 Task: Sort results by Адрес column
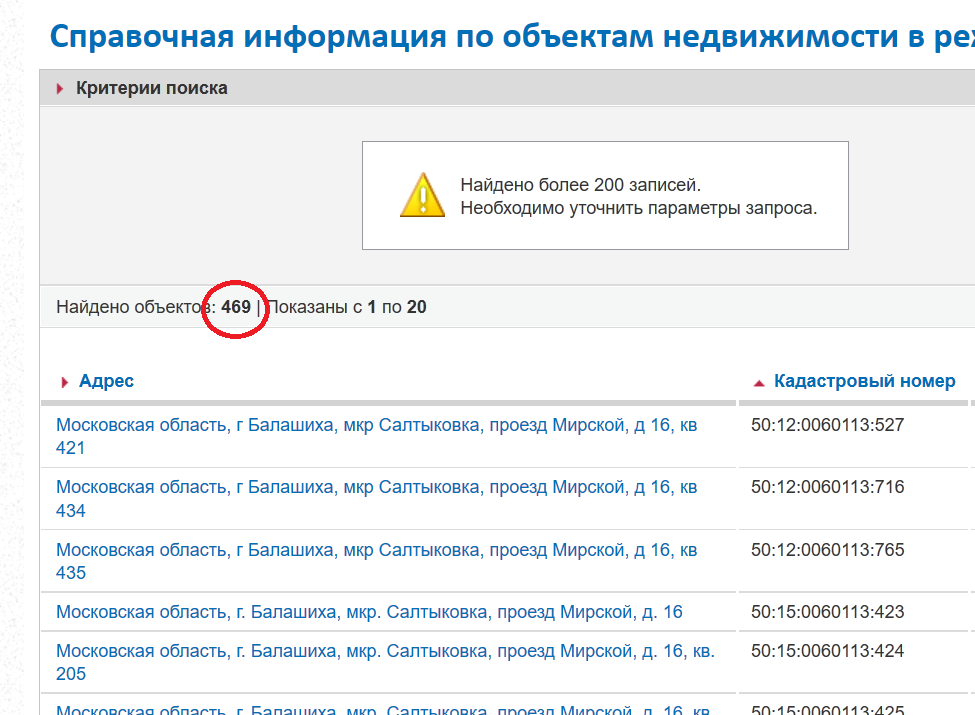pyautogui.click(x=106, y=381)
